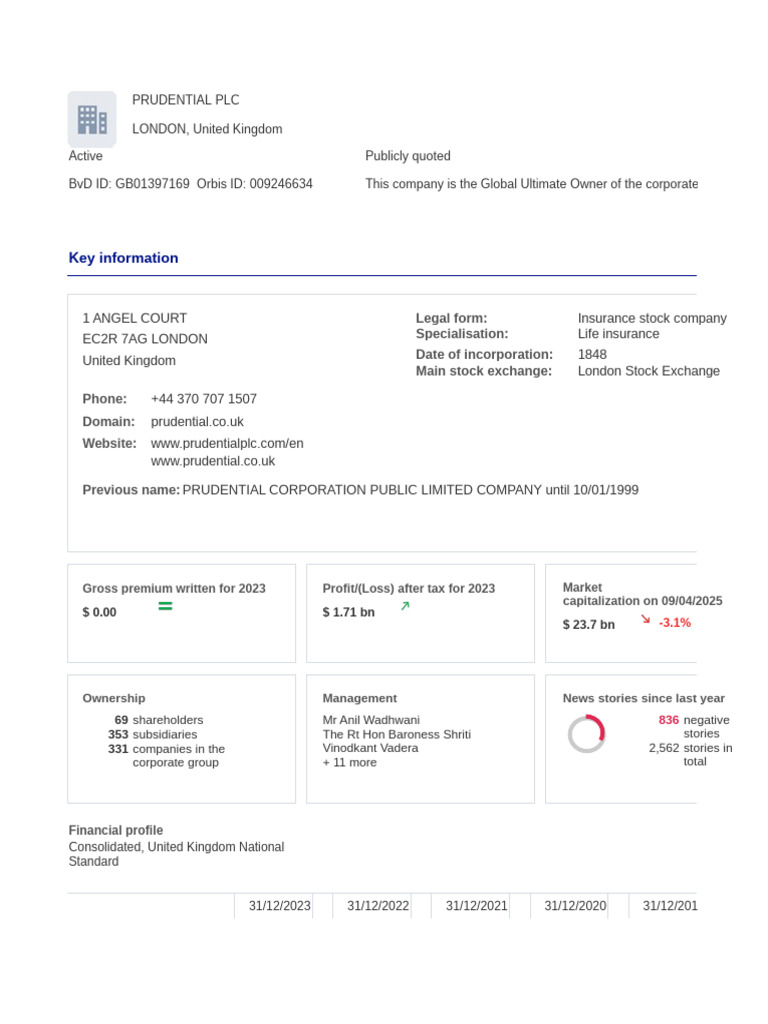Image resolution: width=768 pixels, height=1024 pixels.
Task: Click the $ 23.7 bn market capitalization value
Action: pyautogui.click(x=588, y=625)
